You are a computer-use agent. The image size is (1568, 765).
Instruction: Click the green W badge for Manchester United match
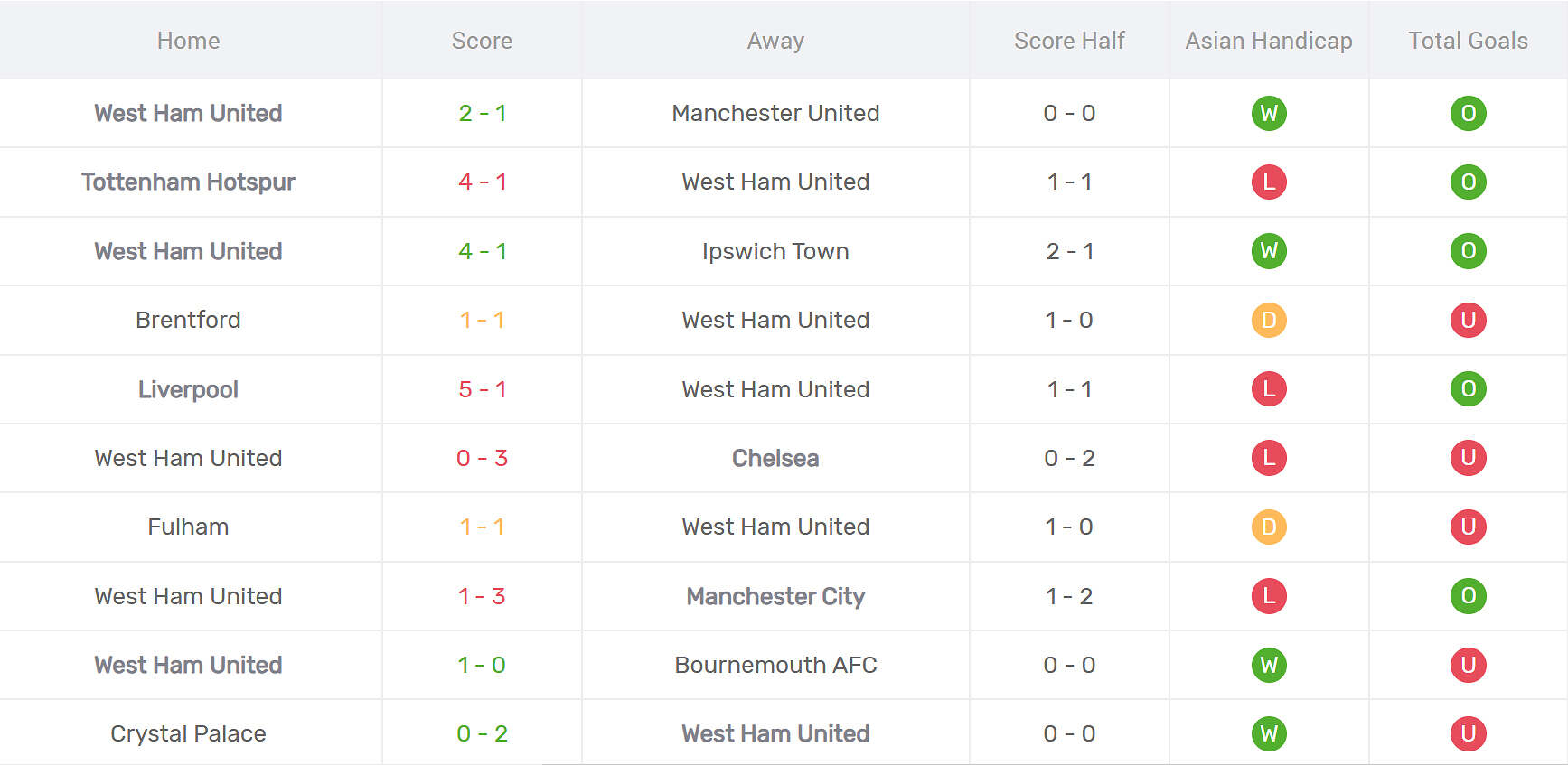pyautogui.click(x=1269, y=113)
